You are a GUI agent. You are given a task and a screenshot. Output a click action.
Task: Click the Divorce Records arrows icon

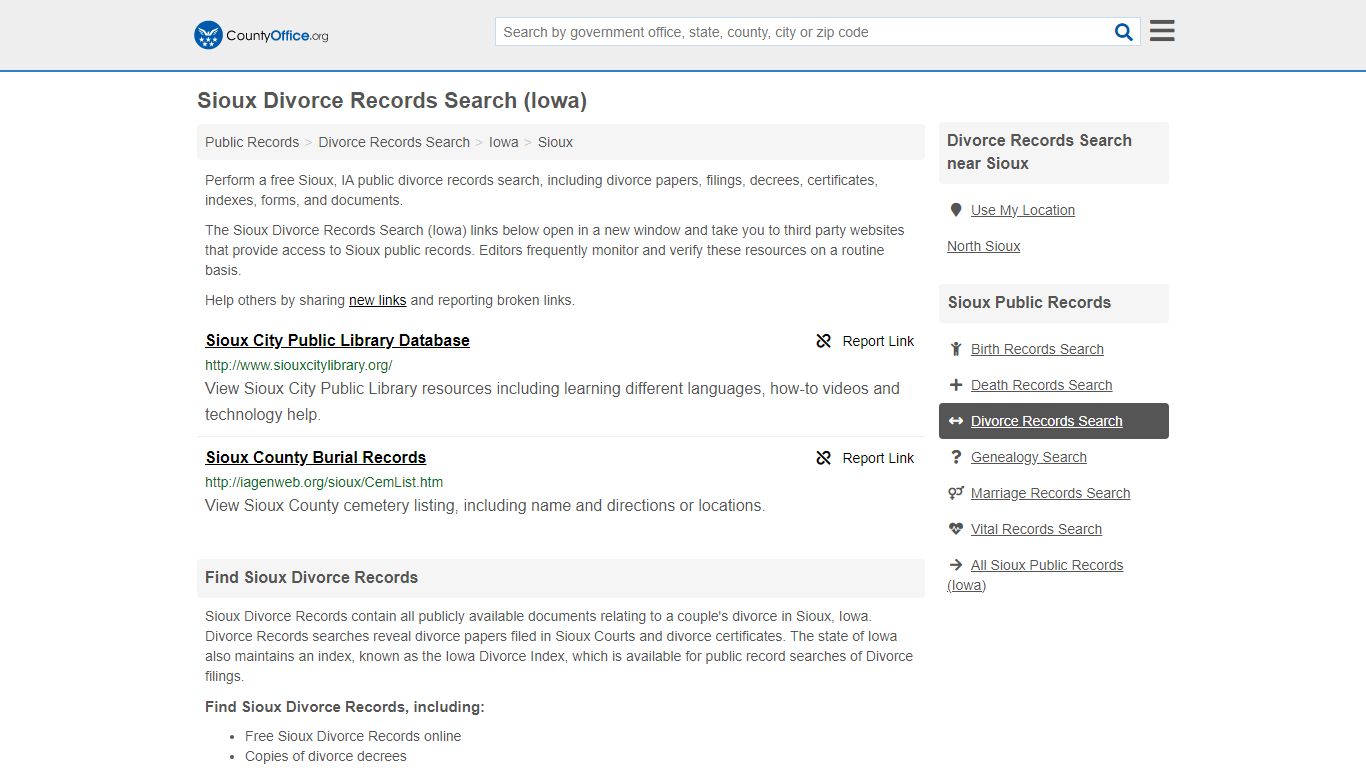956,421
